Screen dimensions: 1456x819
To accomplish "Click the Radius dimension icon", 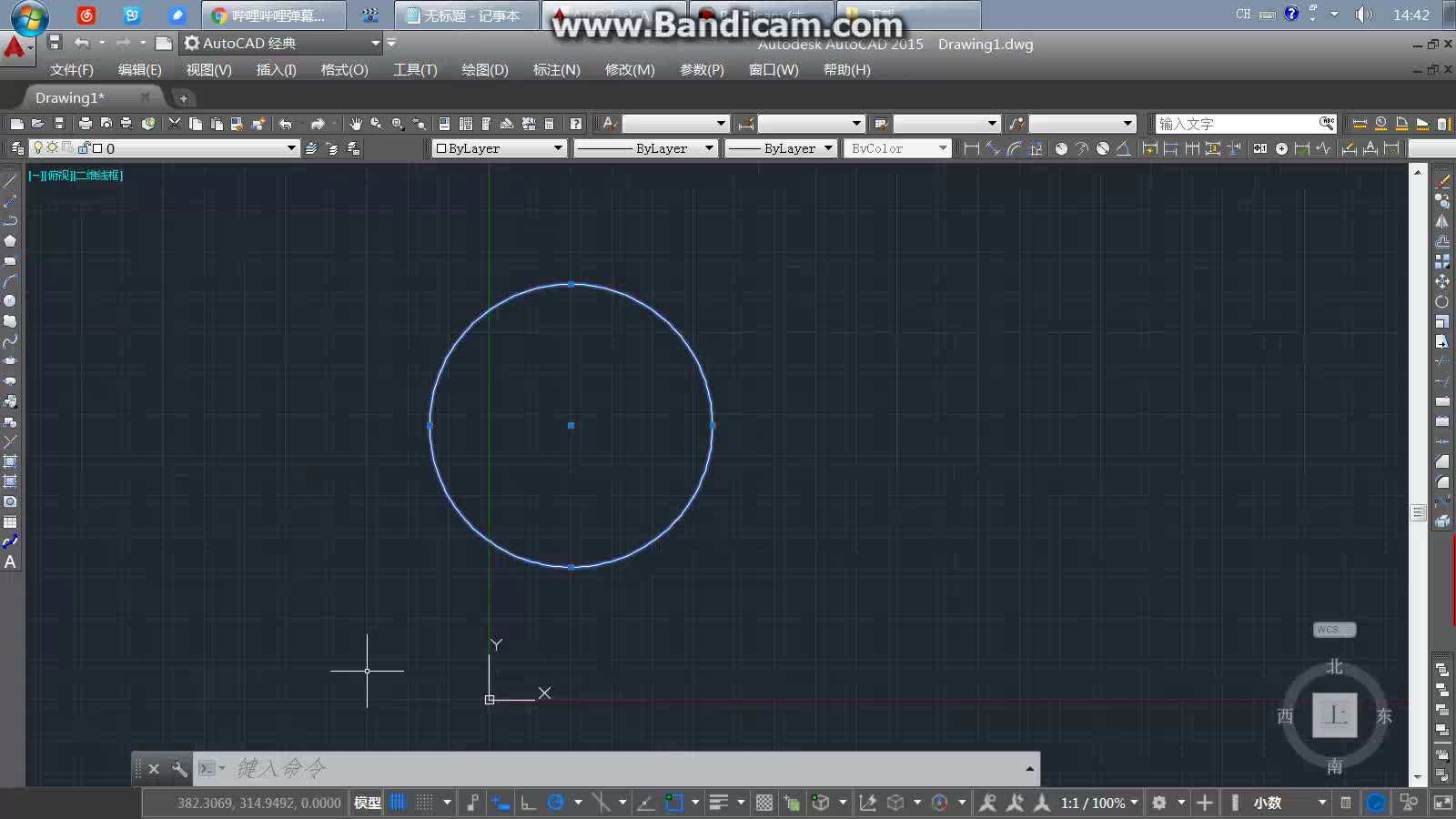I will (1061, 148).
